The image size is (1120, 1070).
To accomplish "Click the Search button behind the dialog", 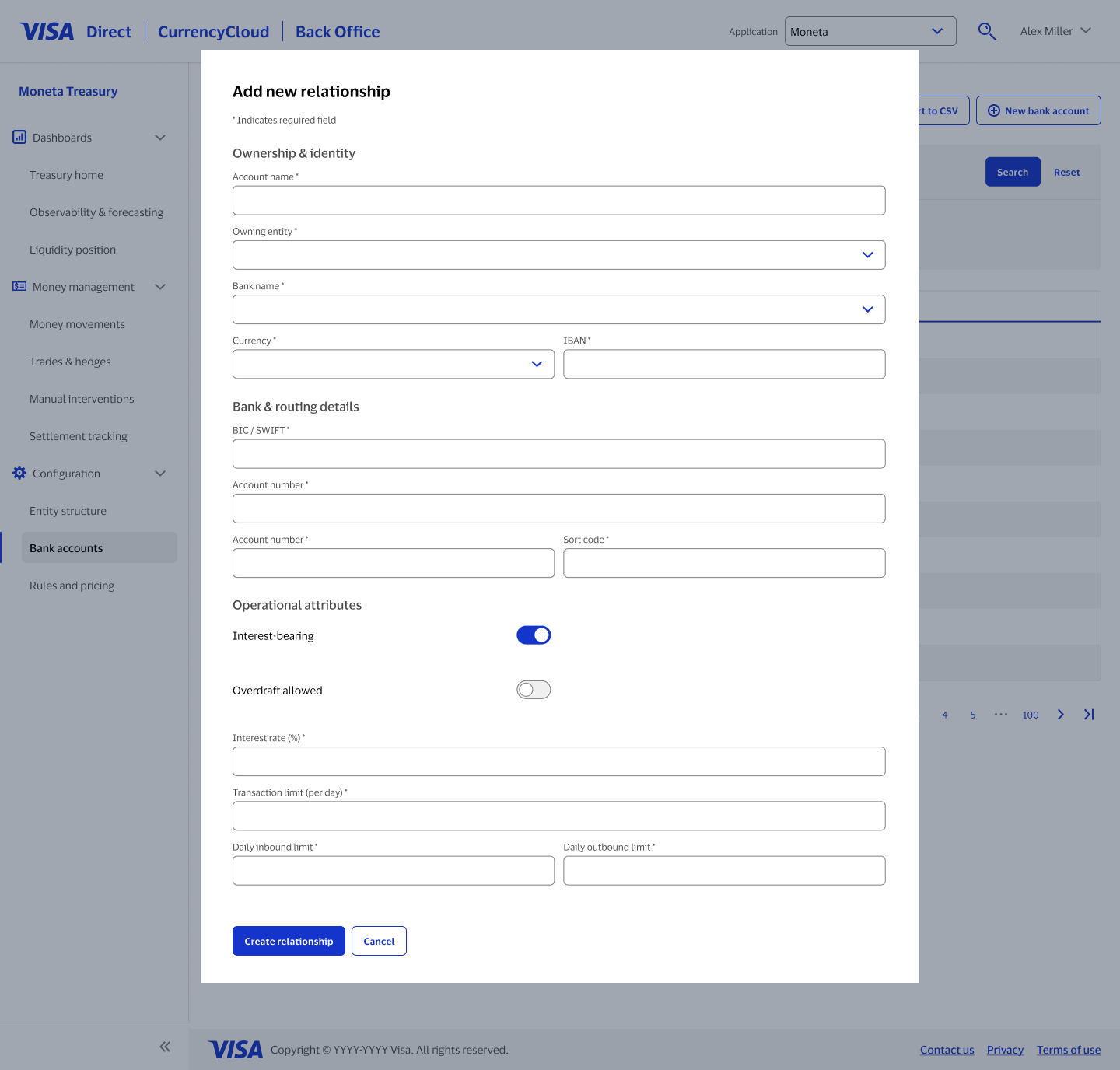I will point(1013,172).
